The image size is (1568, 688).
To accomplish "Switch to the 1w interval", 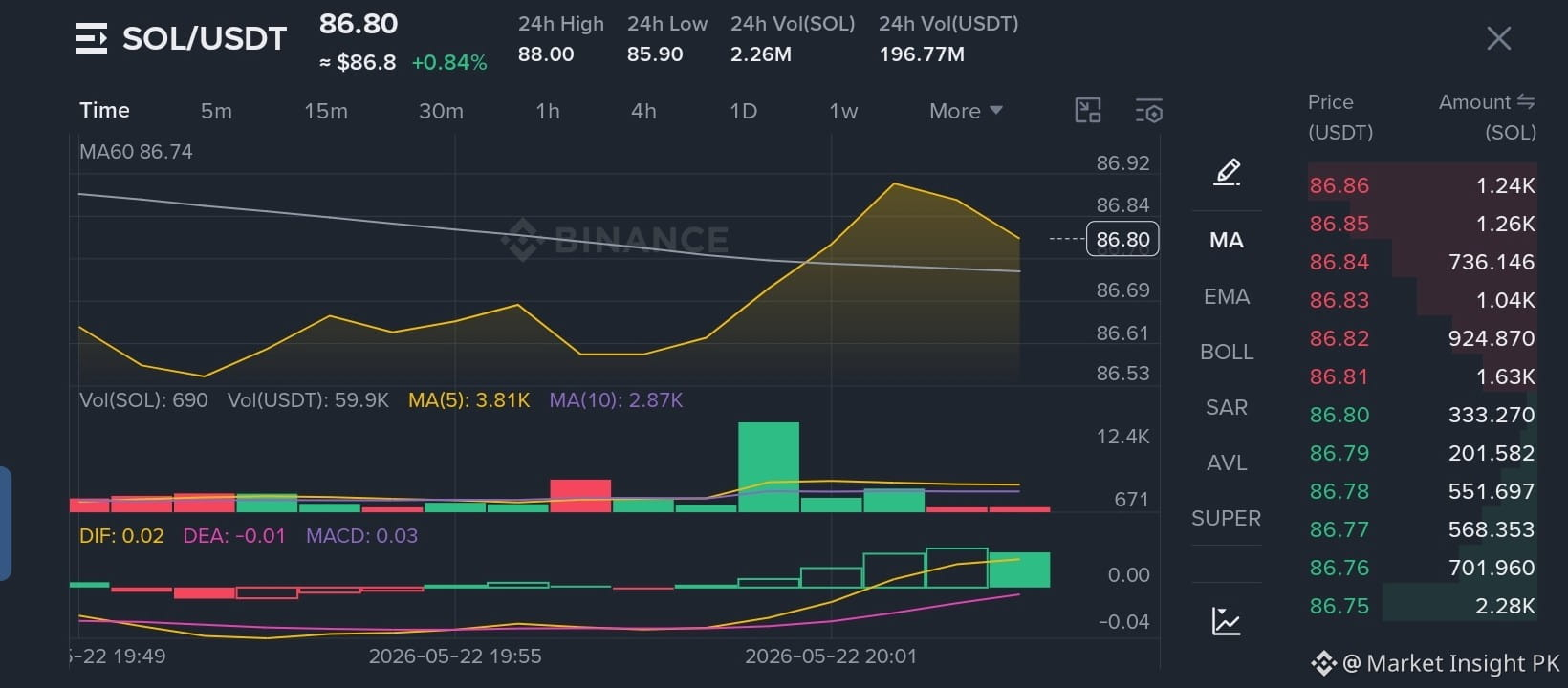I will coord(843,111).
